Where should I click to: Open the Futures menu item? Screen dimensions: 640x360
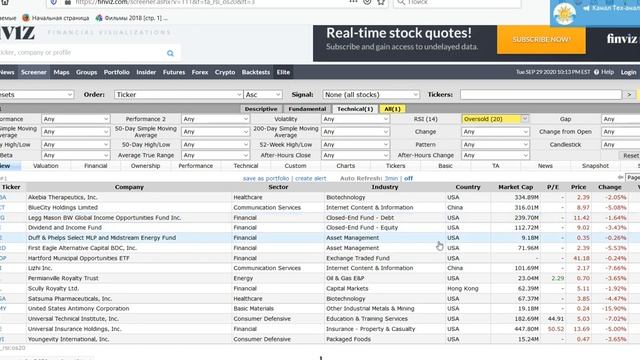[174, 72]
